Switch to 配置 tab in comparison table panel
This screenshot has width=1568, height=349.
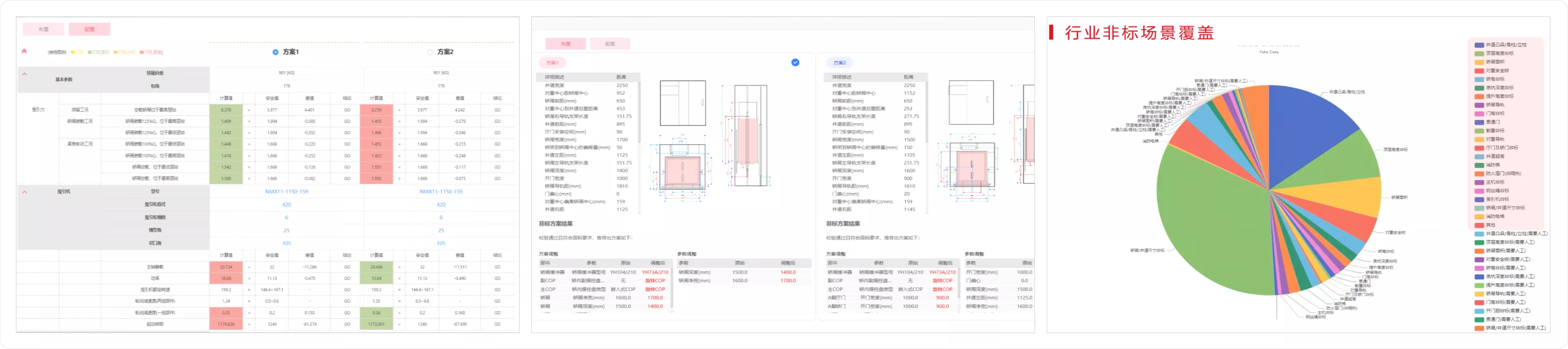coord(89,29)
